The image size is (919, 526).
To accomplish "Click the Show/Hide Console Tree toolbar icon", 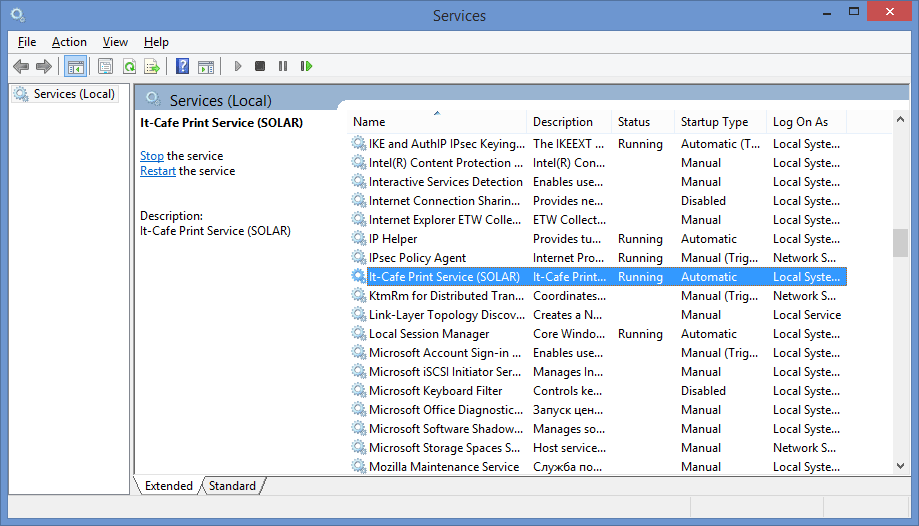I will tap(75, 67).
